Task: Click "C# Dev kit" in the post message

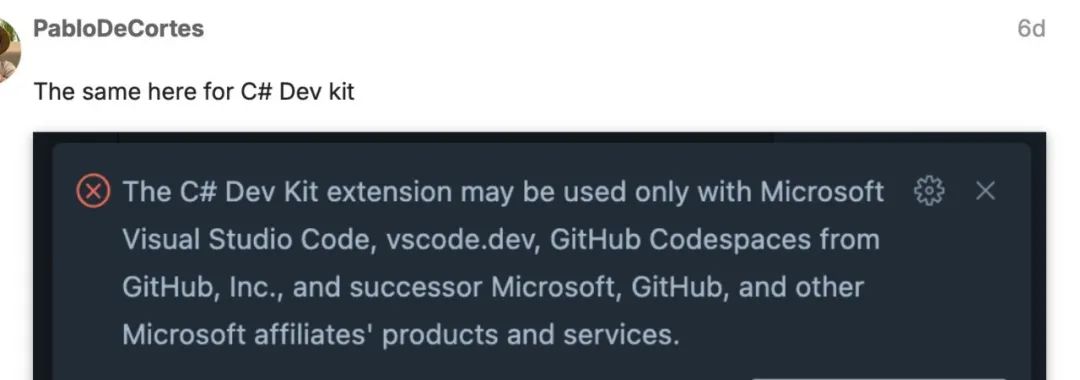Action: pos(298,91)
